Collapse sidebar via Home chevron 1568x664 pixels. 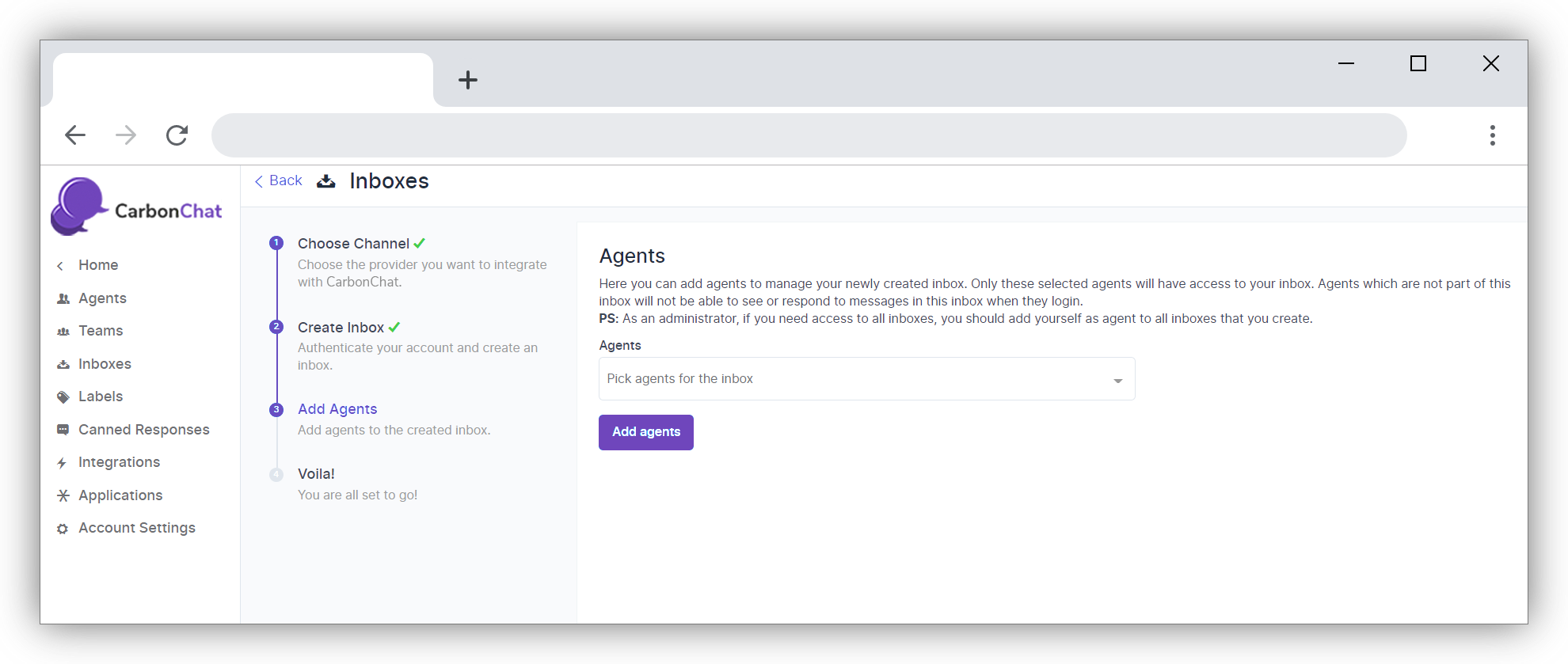pyautogui.click(x=60, y=266)
